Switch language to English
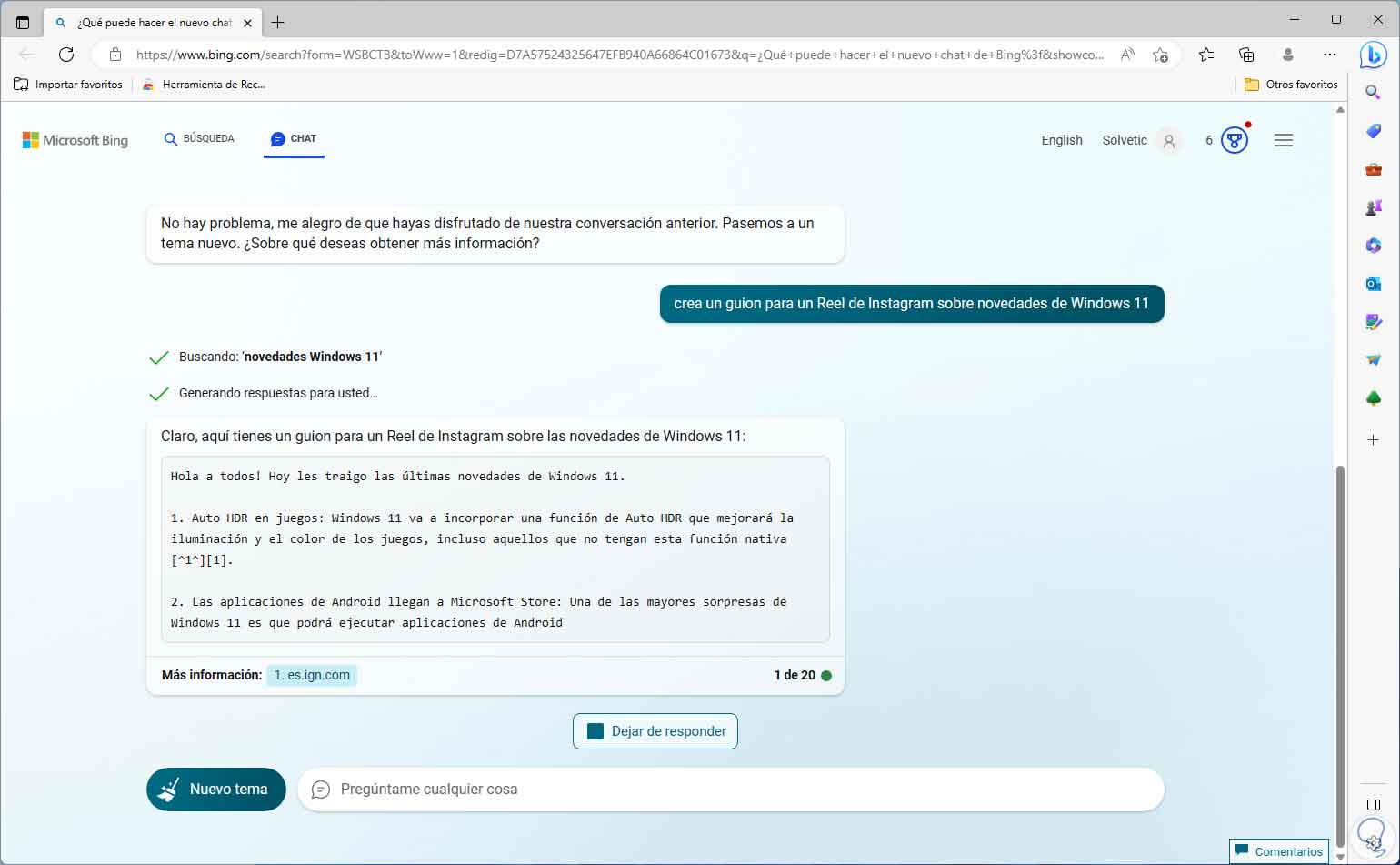Image resolution: width=1400 pixels, height=865 pixels. pyautogui.click(x=1062, y=140)
